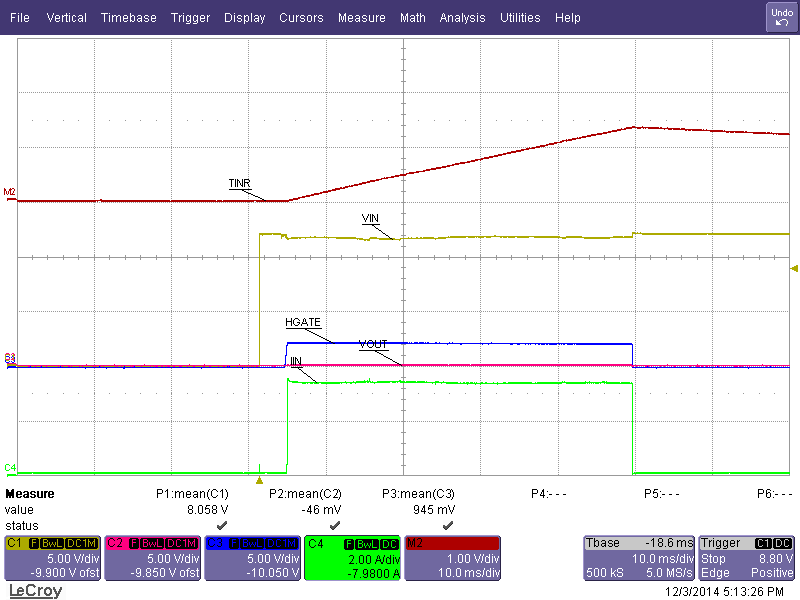The width and height of the screenshot is (800, 600).
Task: Open the Utilities menu
Action: [520, 17]
